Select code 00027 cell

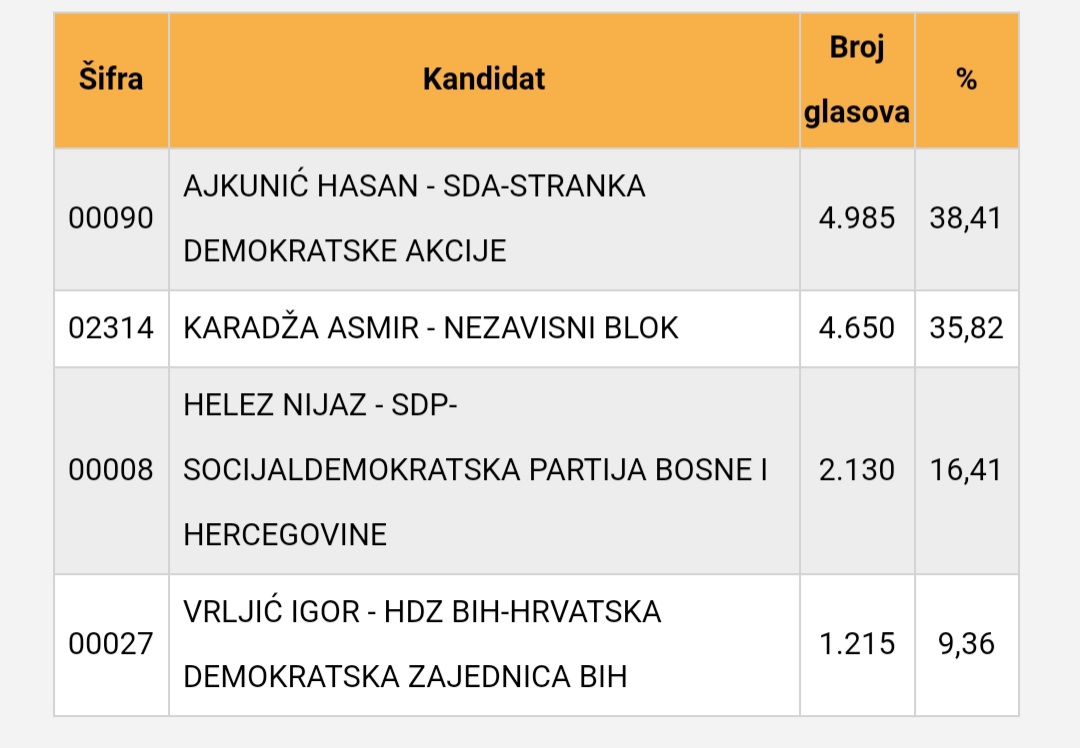point(111,644)
